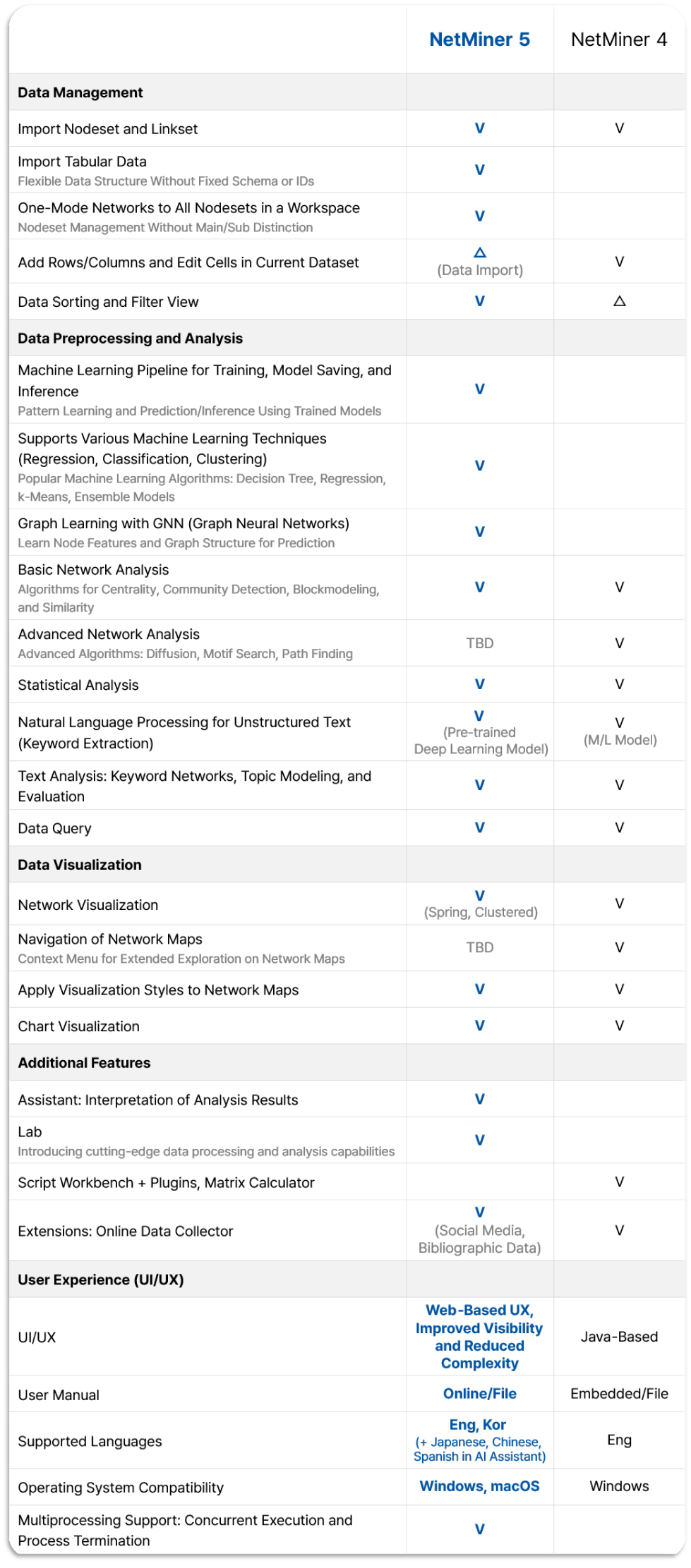This screenshot has height=1568, width=691.
Task: Click the Online/File user manual text
Action: (479, 1394)
